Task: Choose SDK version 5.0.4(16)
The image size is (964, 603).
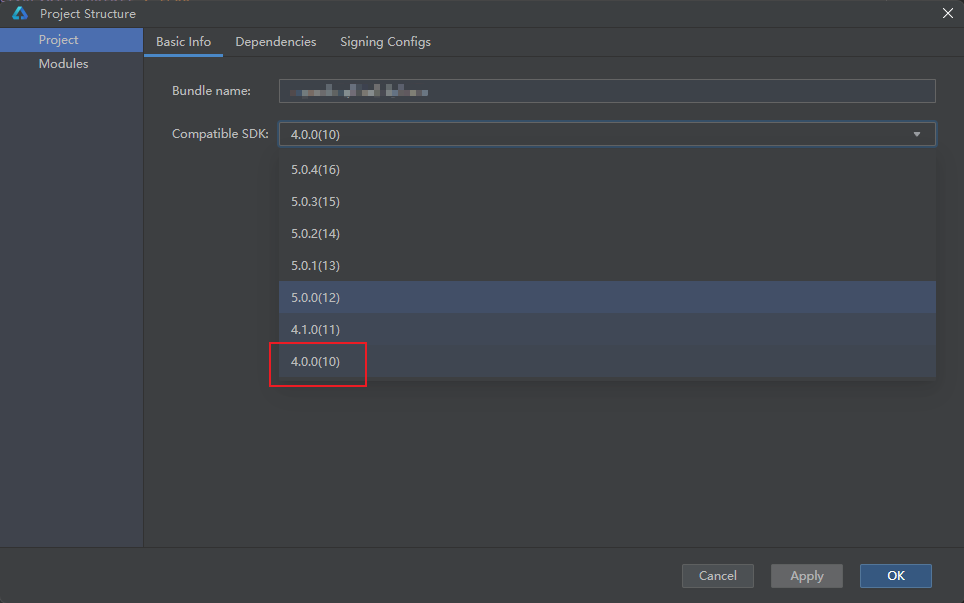Action: pos(315,170)
